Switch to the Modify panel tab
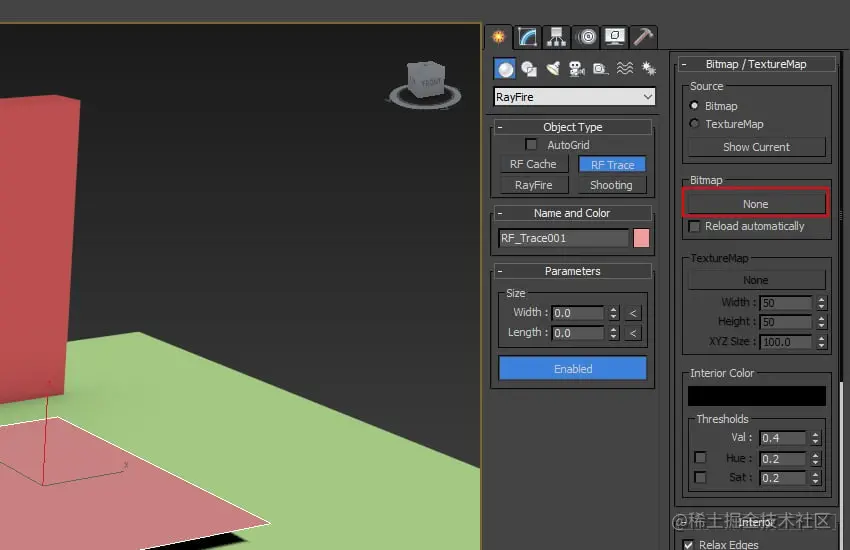 click(x=527, y=37)
